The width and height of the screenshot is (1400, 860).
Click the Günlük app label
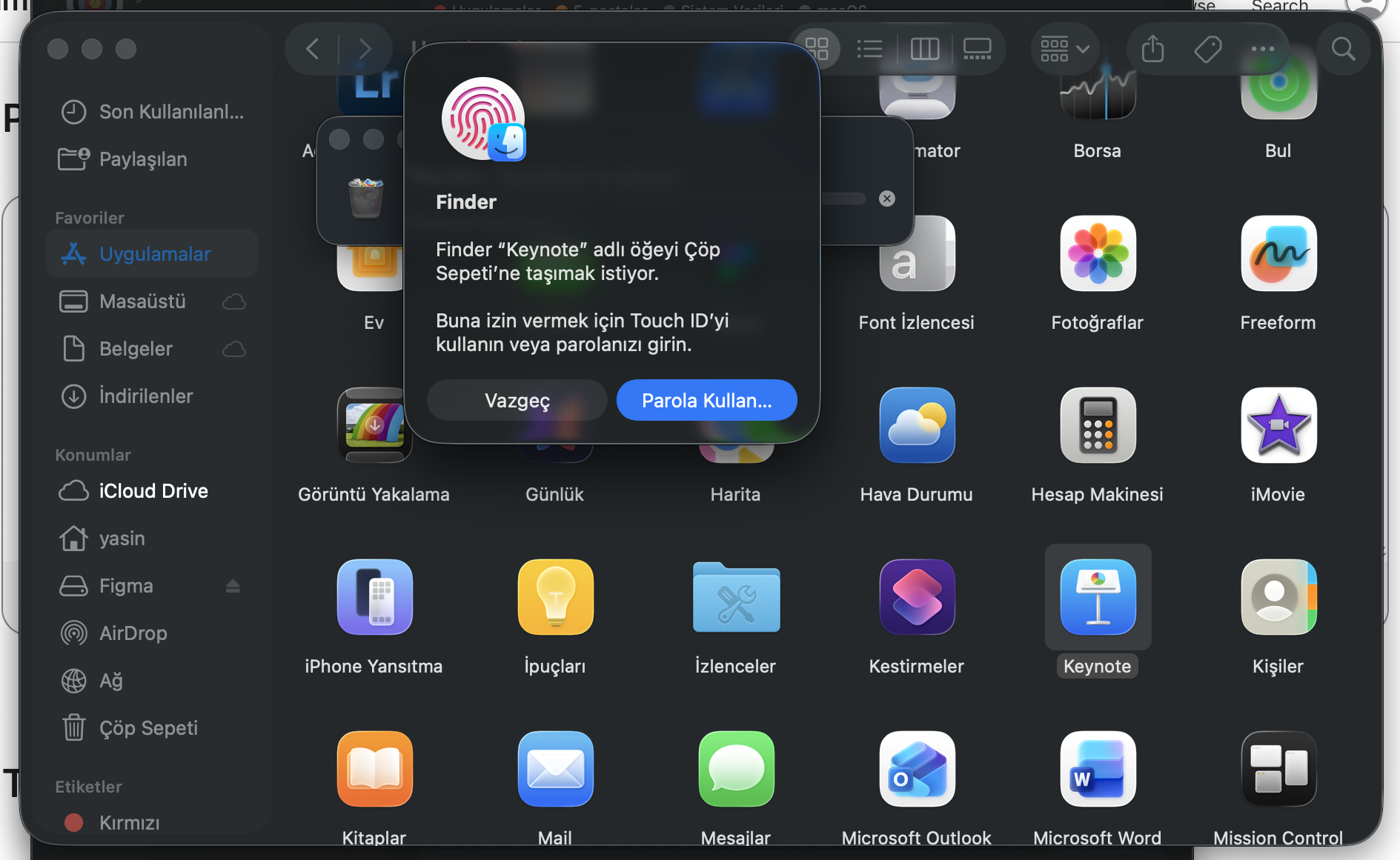[554, 495]
